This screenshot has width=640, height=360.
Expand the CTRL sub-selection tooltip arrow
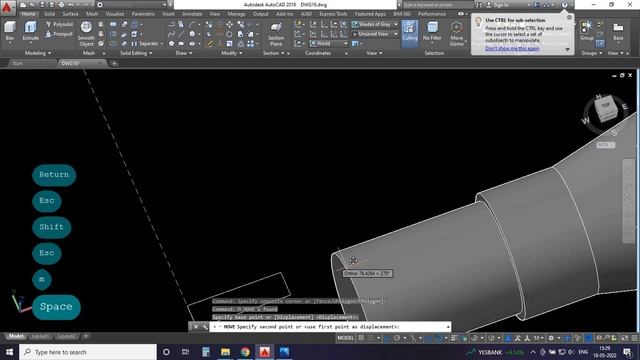(567, 49)
